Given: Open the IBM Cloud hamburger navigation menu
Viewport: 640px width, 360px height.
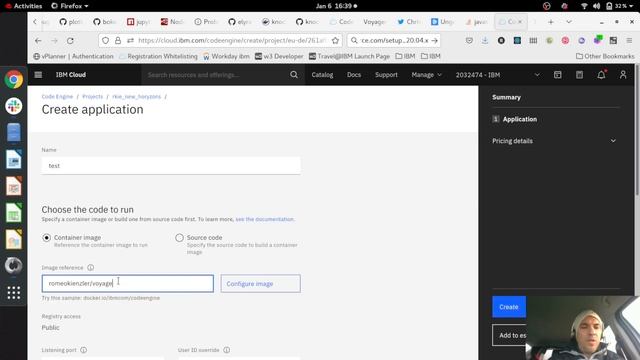Looking at the screenshot, I should (x=38, y=75).
